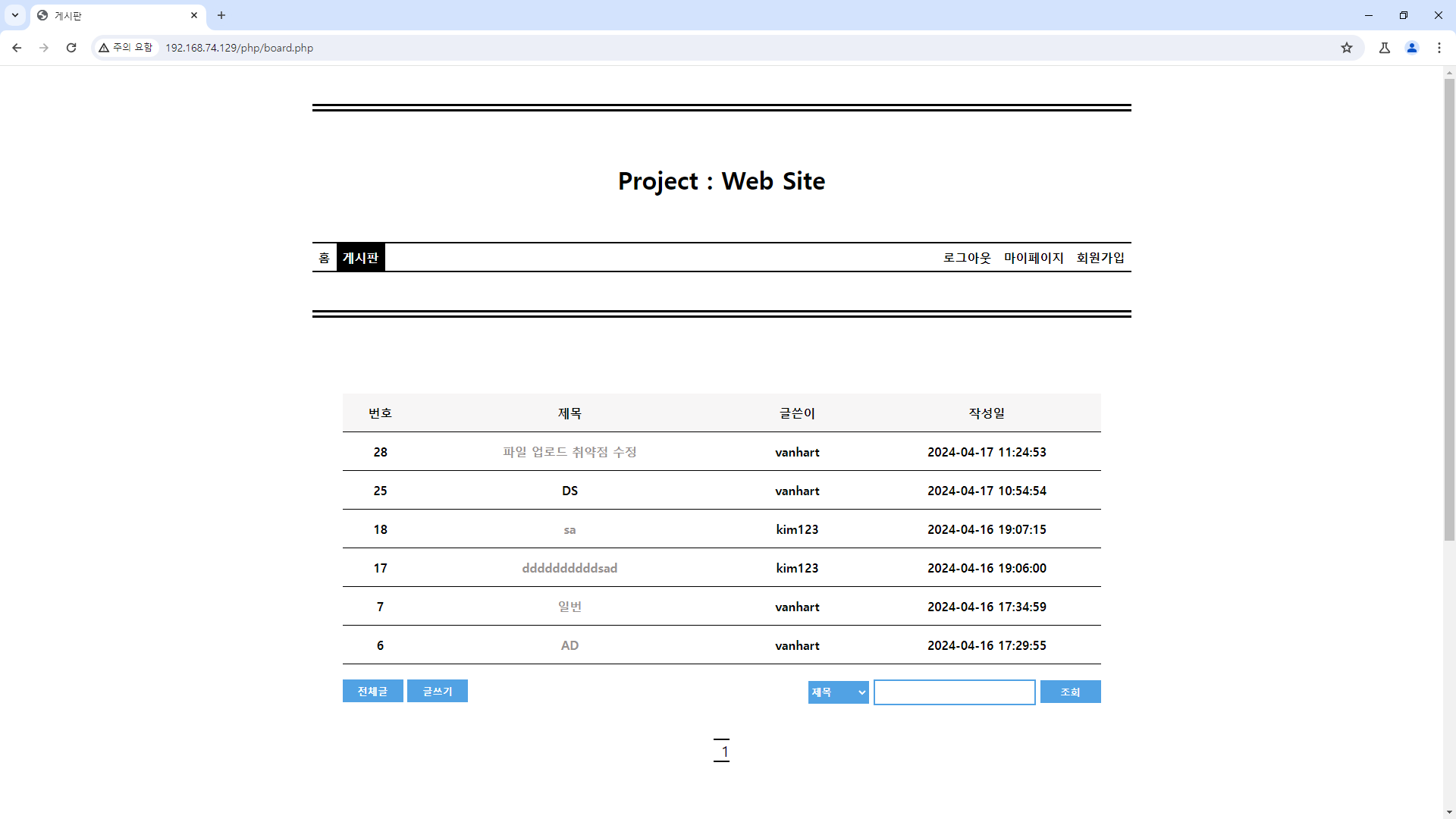The height and width of the screenshot is (819, 1456).
Task: Expand the 제목 search type dropdown
Action: pos(839,692)
